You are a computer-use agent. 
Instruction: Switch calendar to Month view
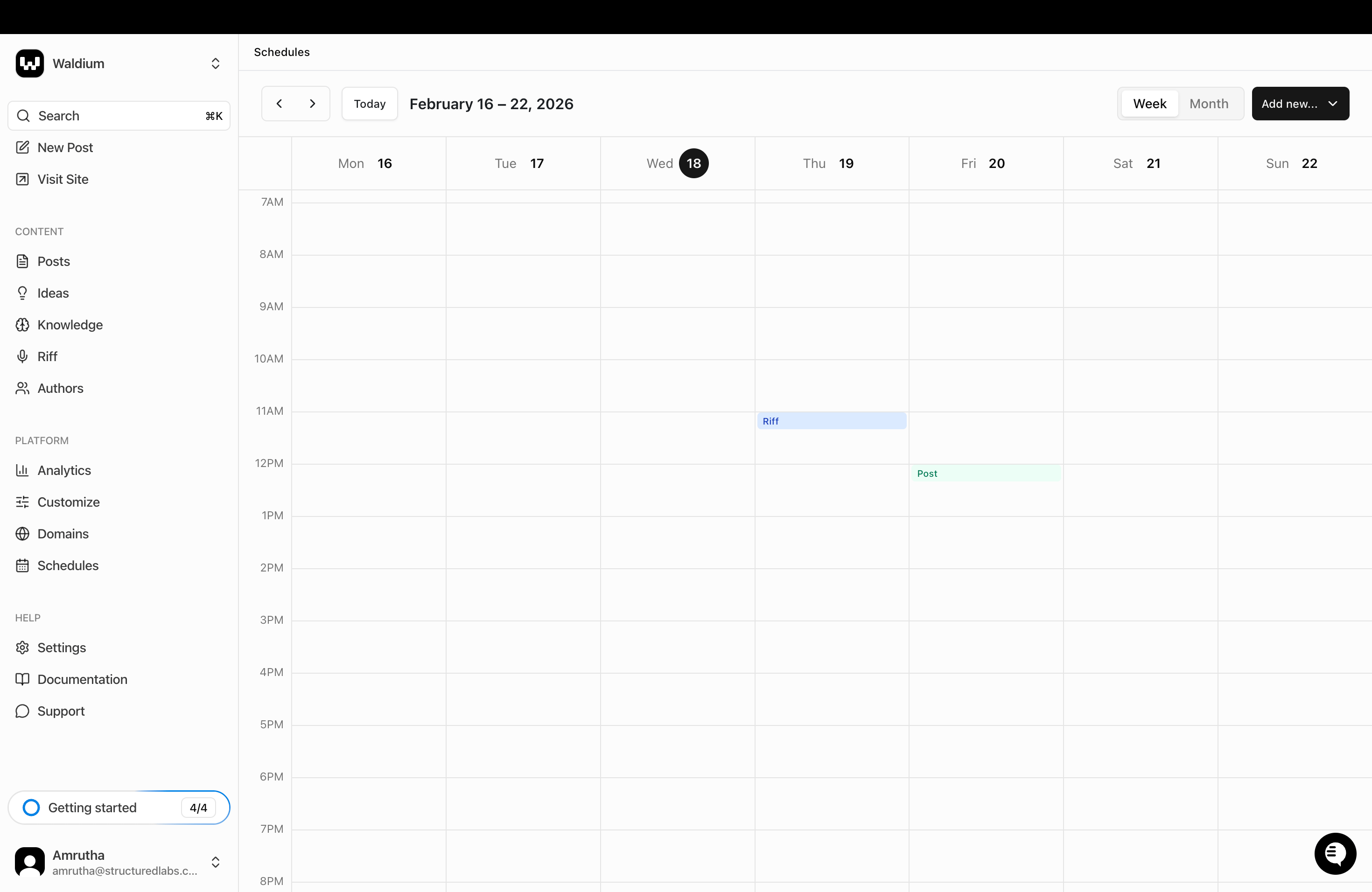click(1208, 104)
